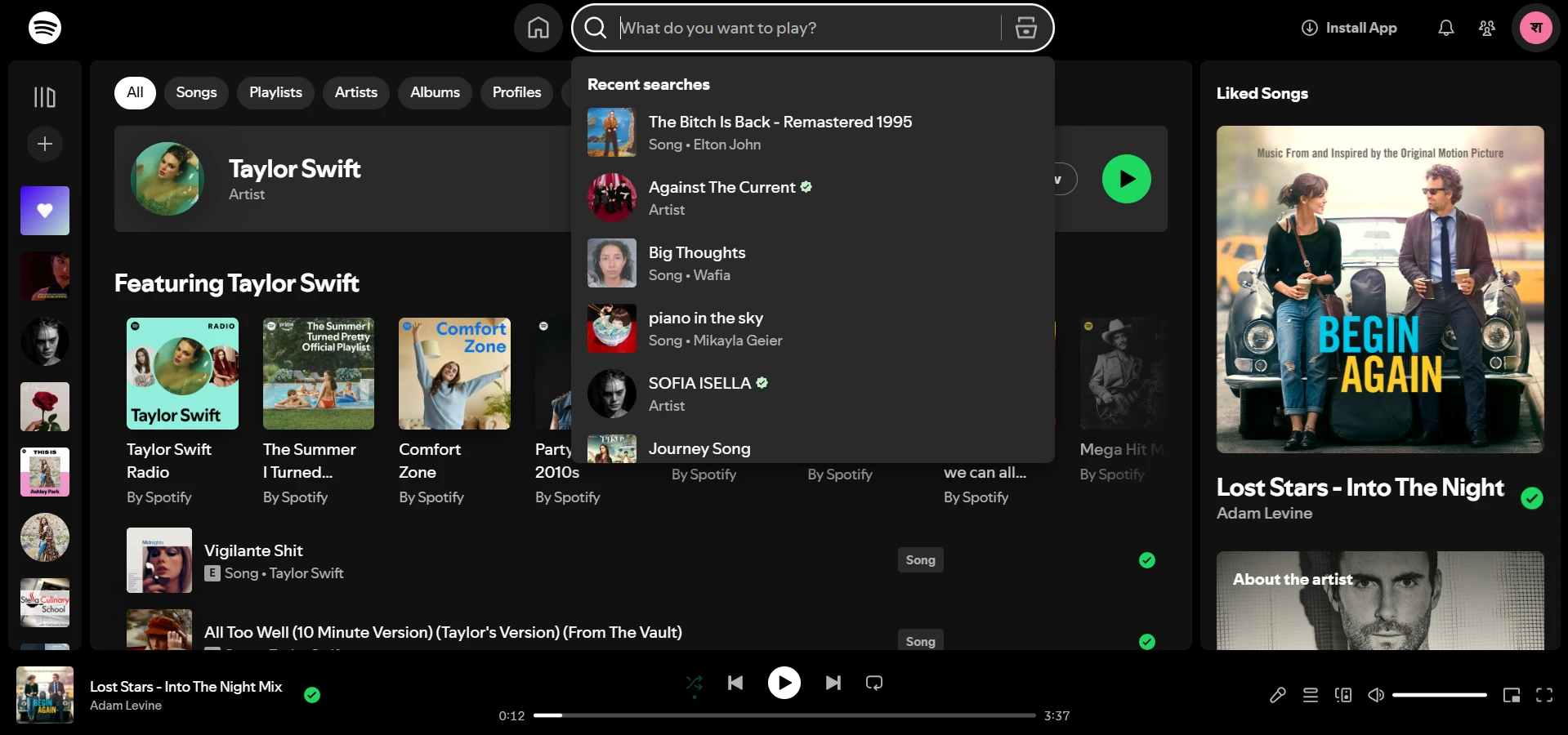Select the Songs filter chip
Viewport: 1568px width, 735px height.
tap(196, 92)
